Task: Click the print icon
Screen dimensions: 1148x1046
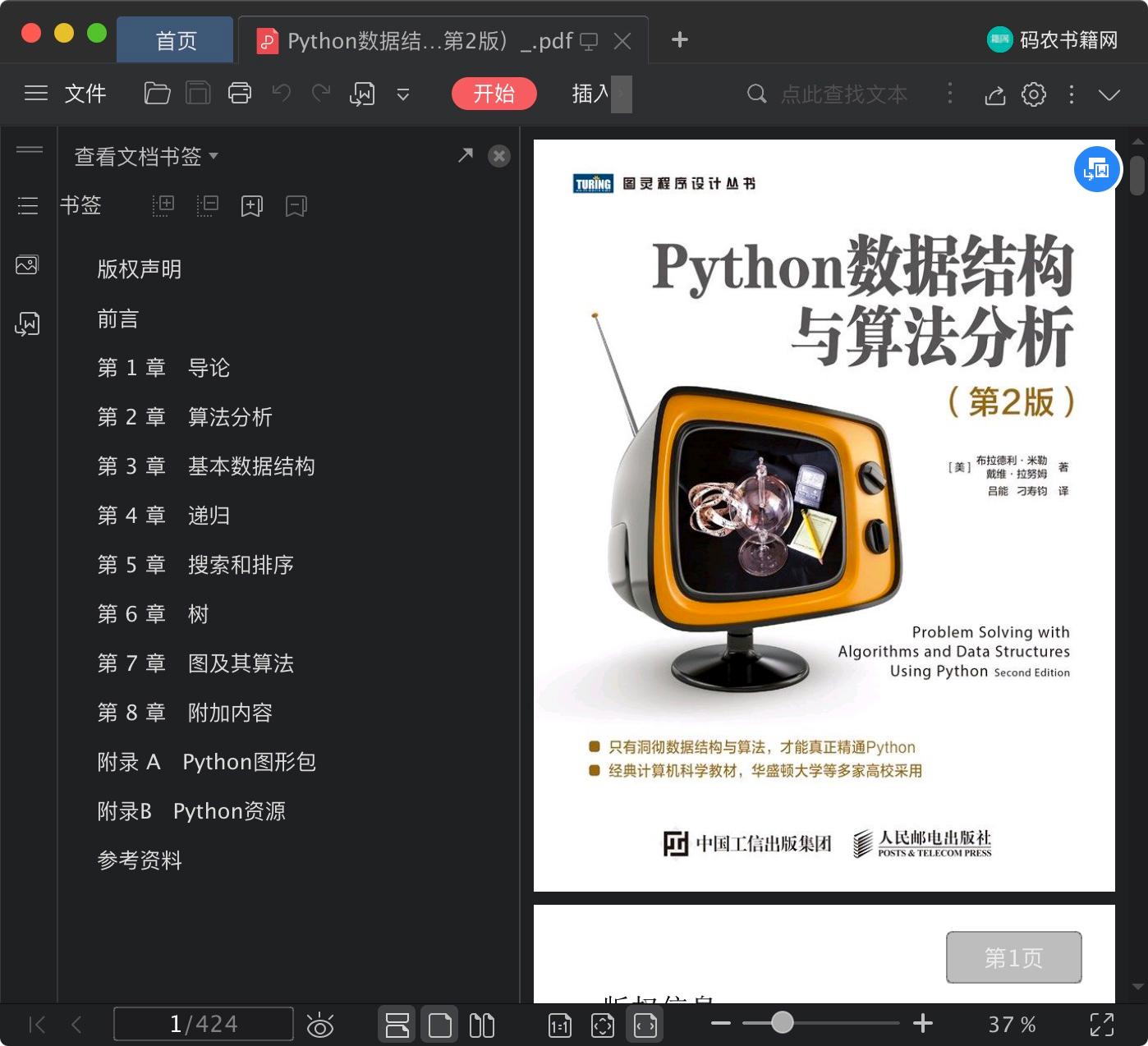Action: pyautogui.click(x=240, y=94)
